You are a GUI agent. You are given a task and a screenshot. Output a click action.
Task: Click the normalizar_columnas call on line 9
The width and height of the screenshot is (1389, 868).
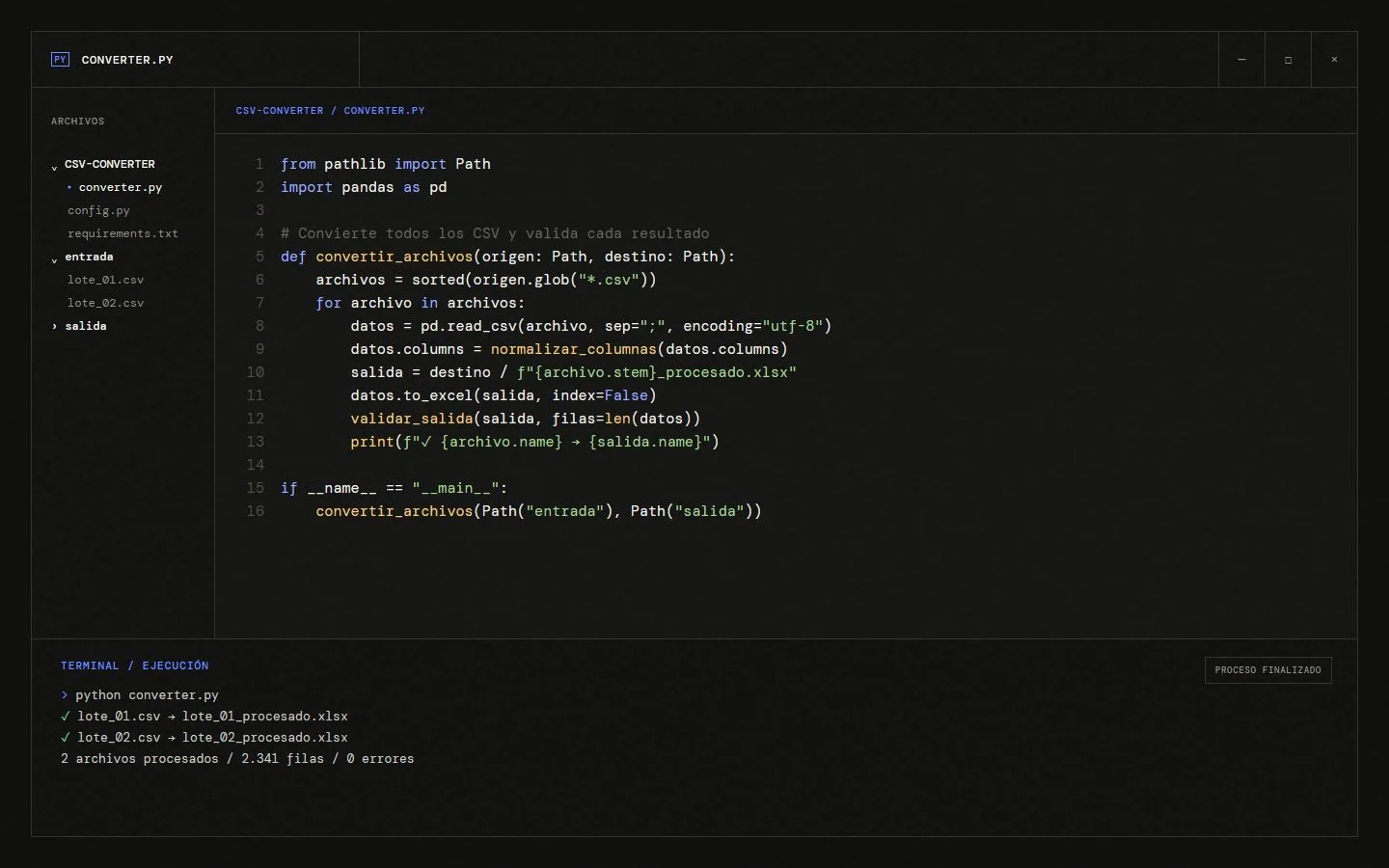click(x=573, y=349)
